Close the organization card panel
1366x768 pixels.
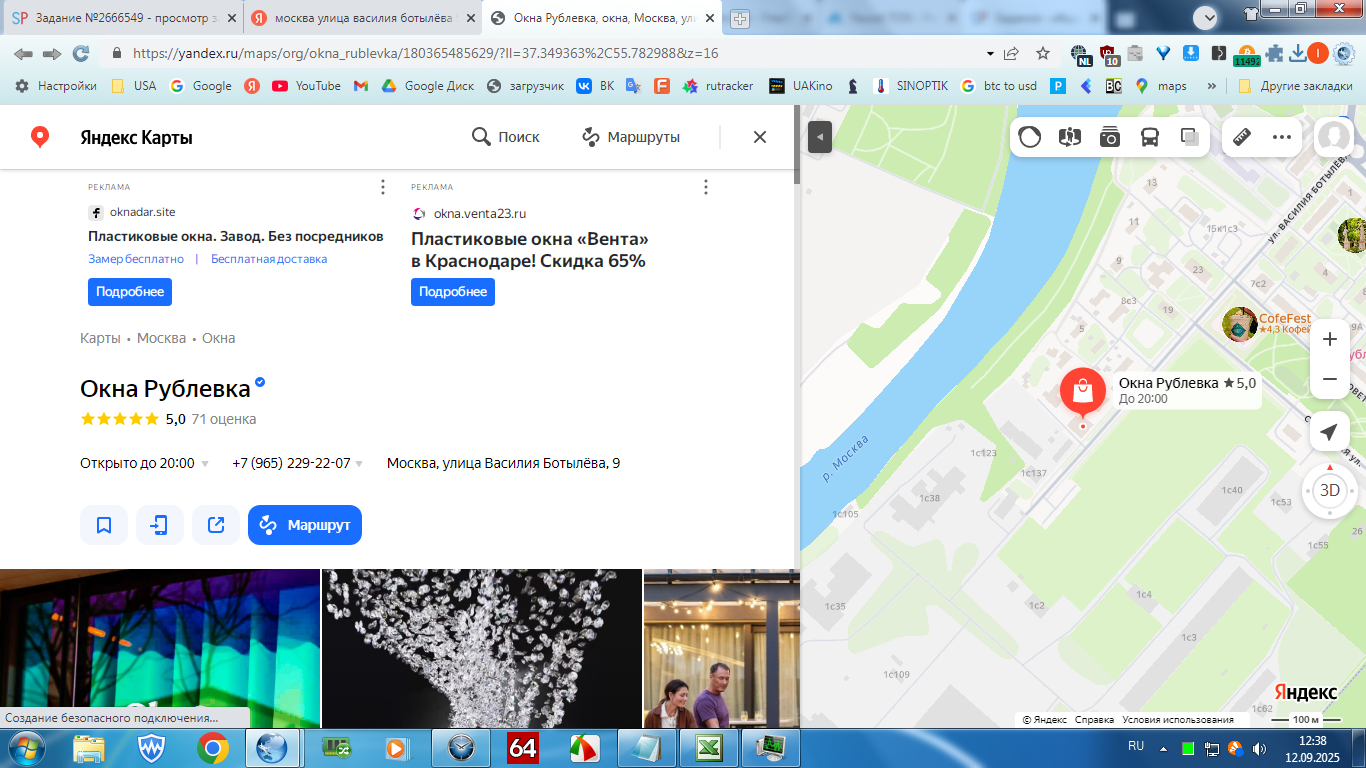760,137
